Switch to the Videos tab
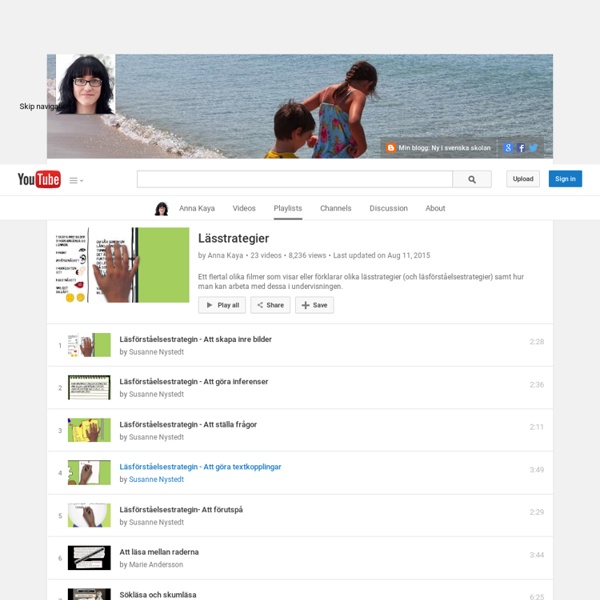The image size is (600, 600). tap(244, 208)
